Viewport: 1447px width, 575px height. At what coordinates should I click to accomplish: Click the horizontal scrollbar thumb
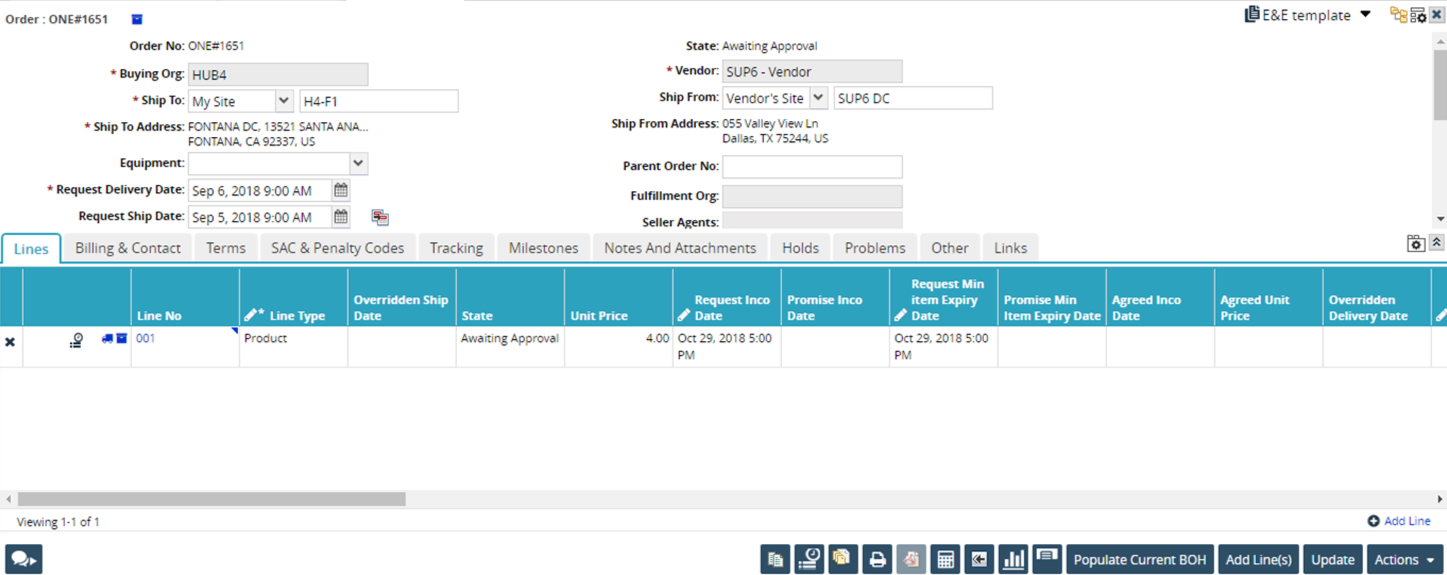coord(211,498)
